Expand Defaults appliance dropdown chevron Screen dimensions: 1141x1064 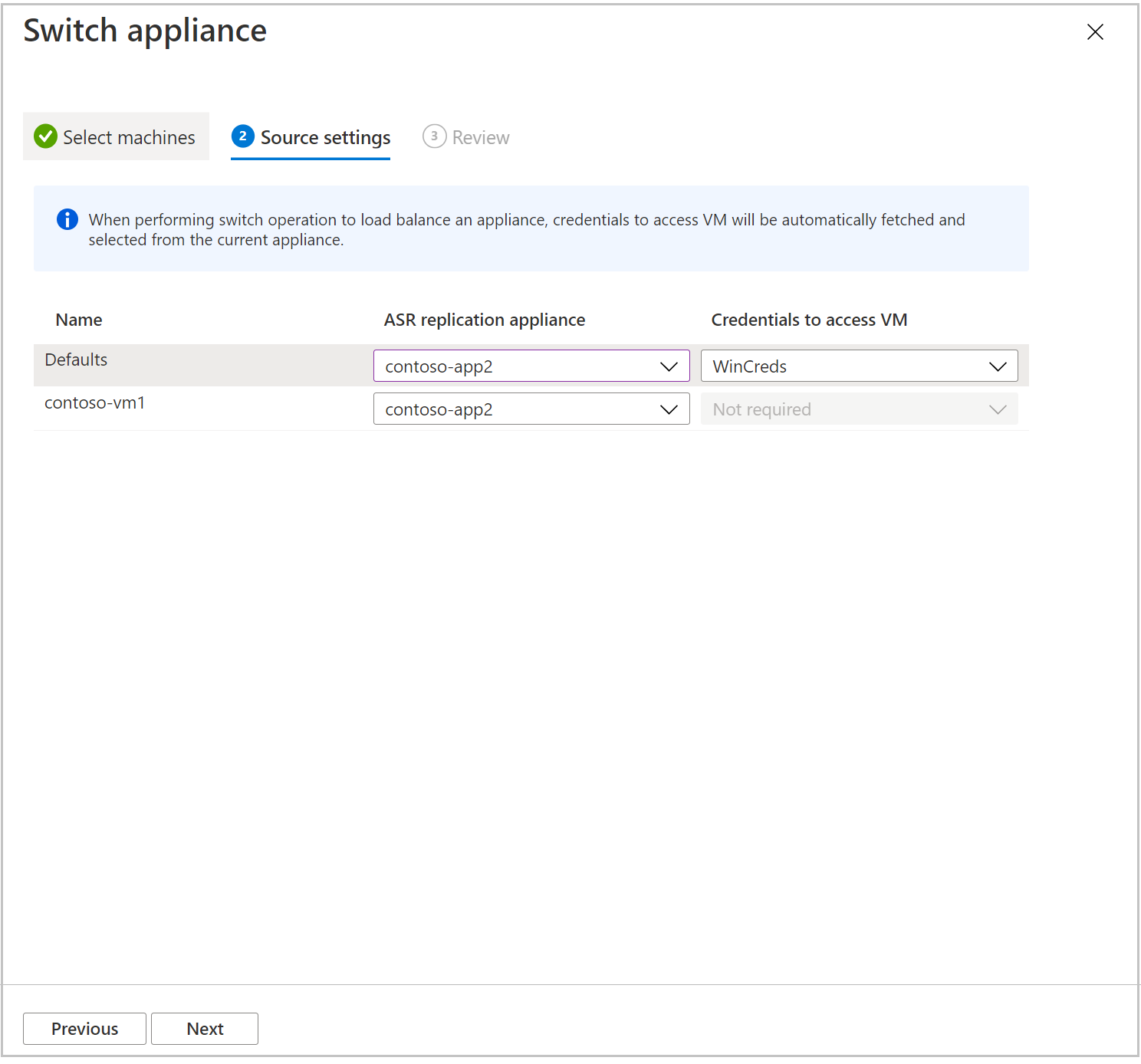(x=669, y=366)
